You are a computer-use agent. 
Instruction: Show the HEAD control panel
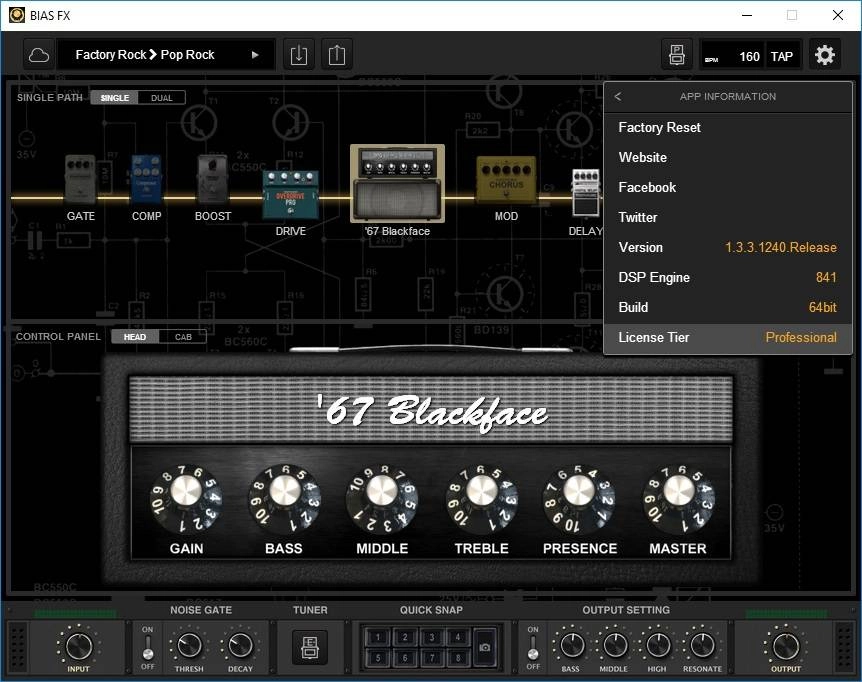pyautogui.click(x=135, y=337)
